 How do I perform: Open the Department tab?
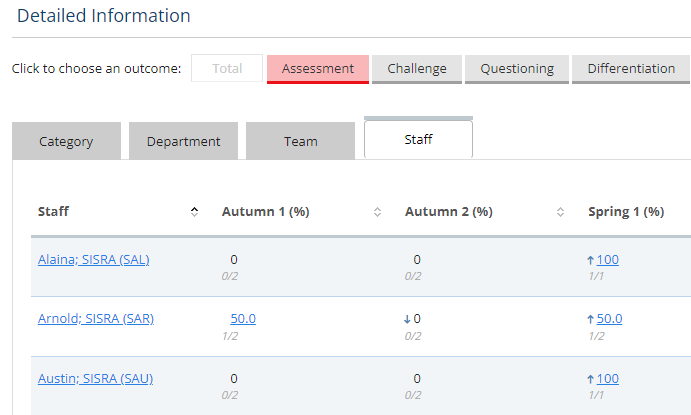[183, 141]
